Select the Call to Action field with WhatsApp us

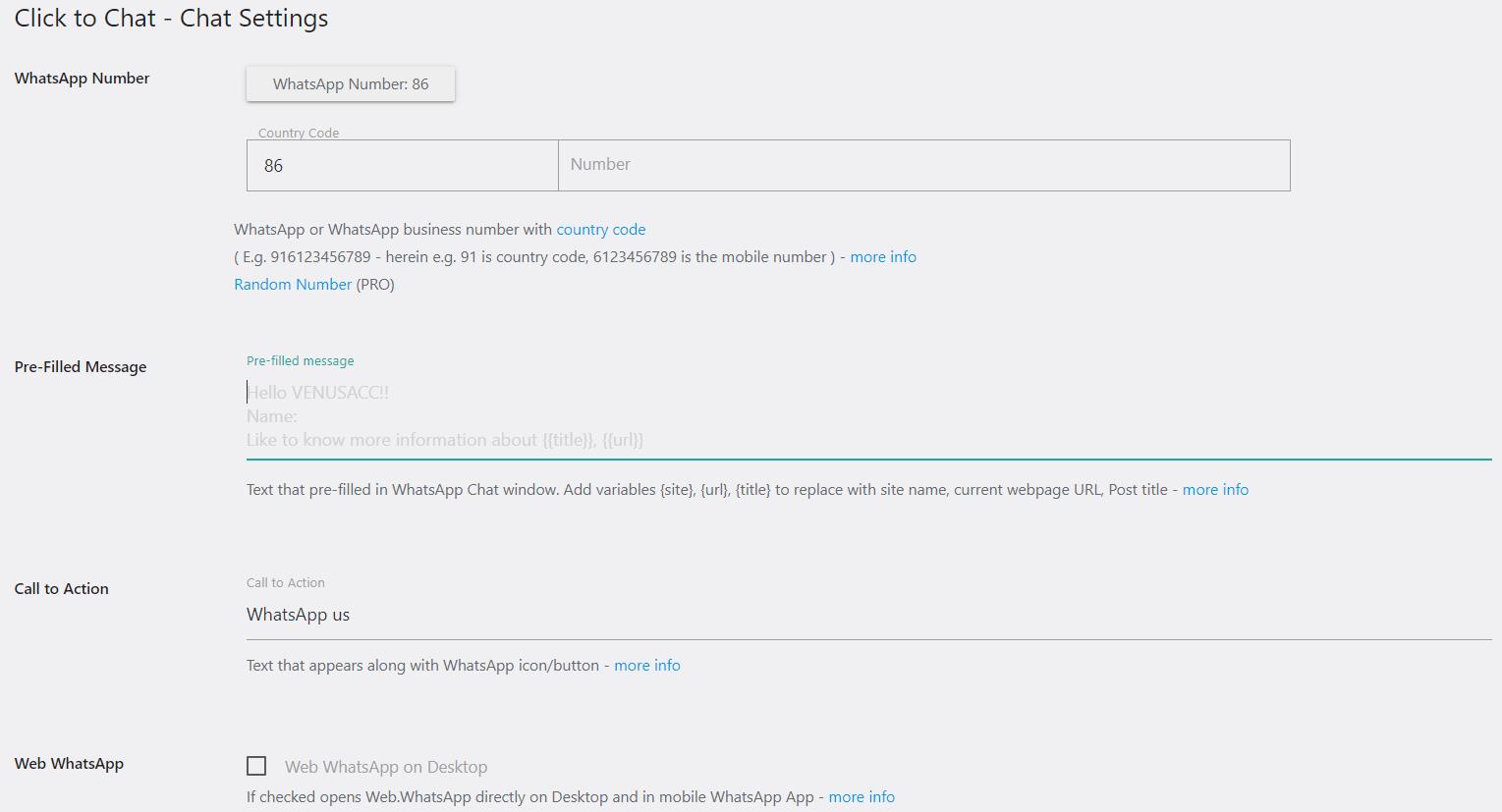pos(868,616)
